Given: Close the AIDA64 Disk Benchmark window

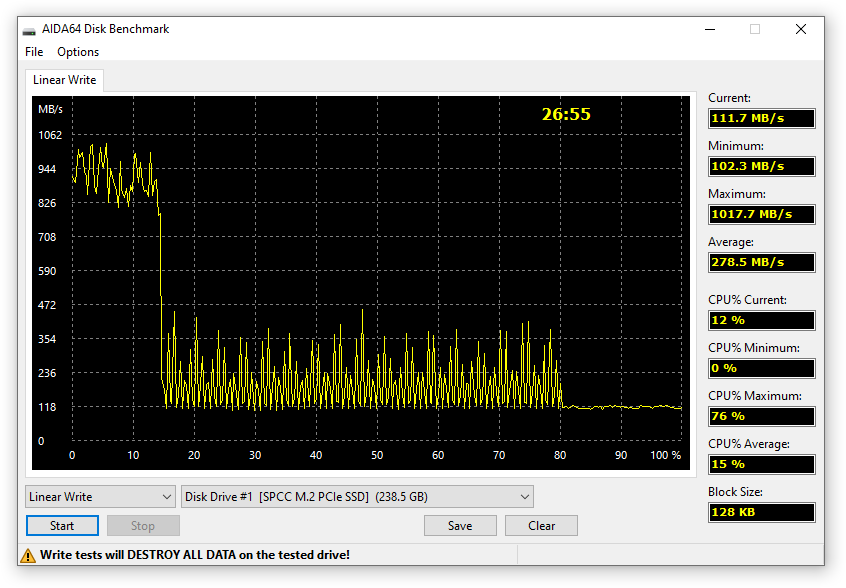Looking at the screenshot, I should pyautogui.click(x=801, y=30).
